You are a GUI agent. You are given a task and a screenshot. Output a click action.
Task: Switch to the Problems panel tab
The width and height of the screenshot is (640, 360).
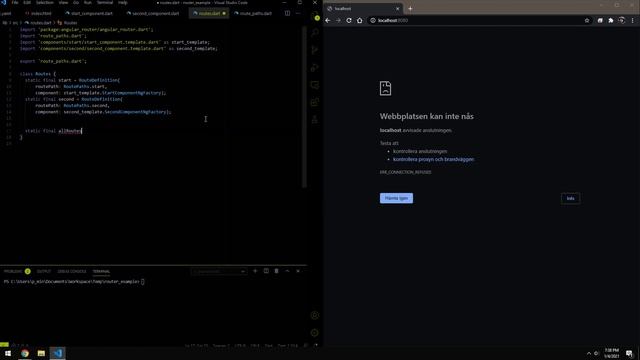(x=17, y=271)
